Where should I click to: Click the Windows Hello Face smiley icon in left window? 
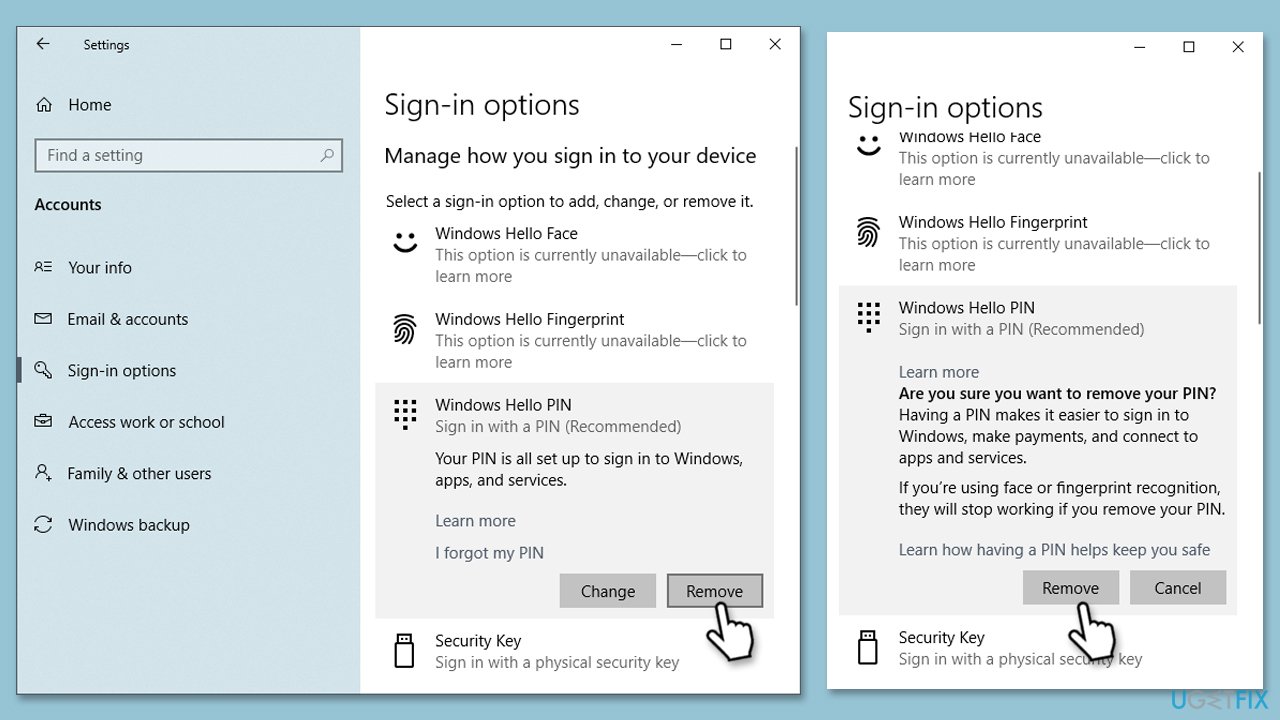tap(405, 242)
